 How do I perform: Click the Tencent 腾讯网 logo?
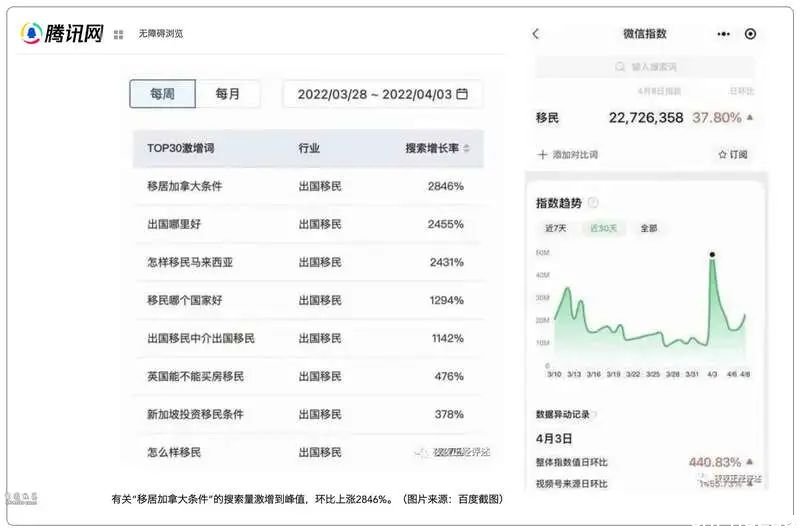coord(62,33)
